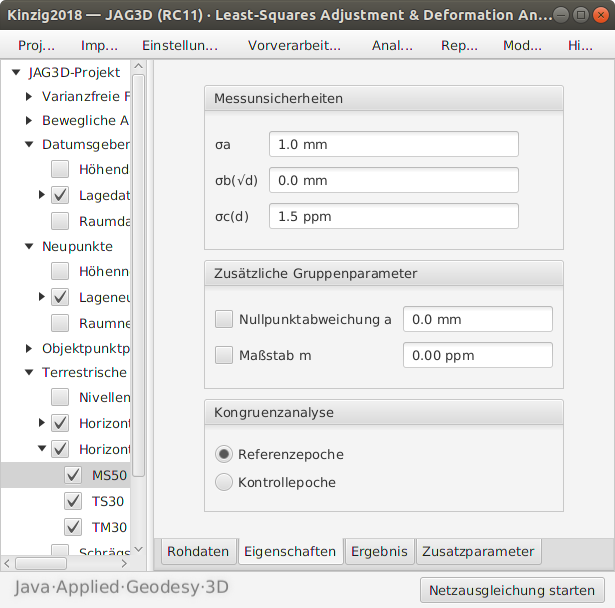This screenshot has width=615, height=608.
Task: Click the σc(d) ppm input field
Action: pyautogui.click(x=393, y=216)
